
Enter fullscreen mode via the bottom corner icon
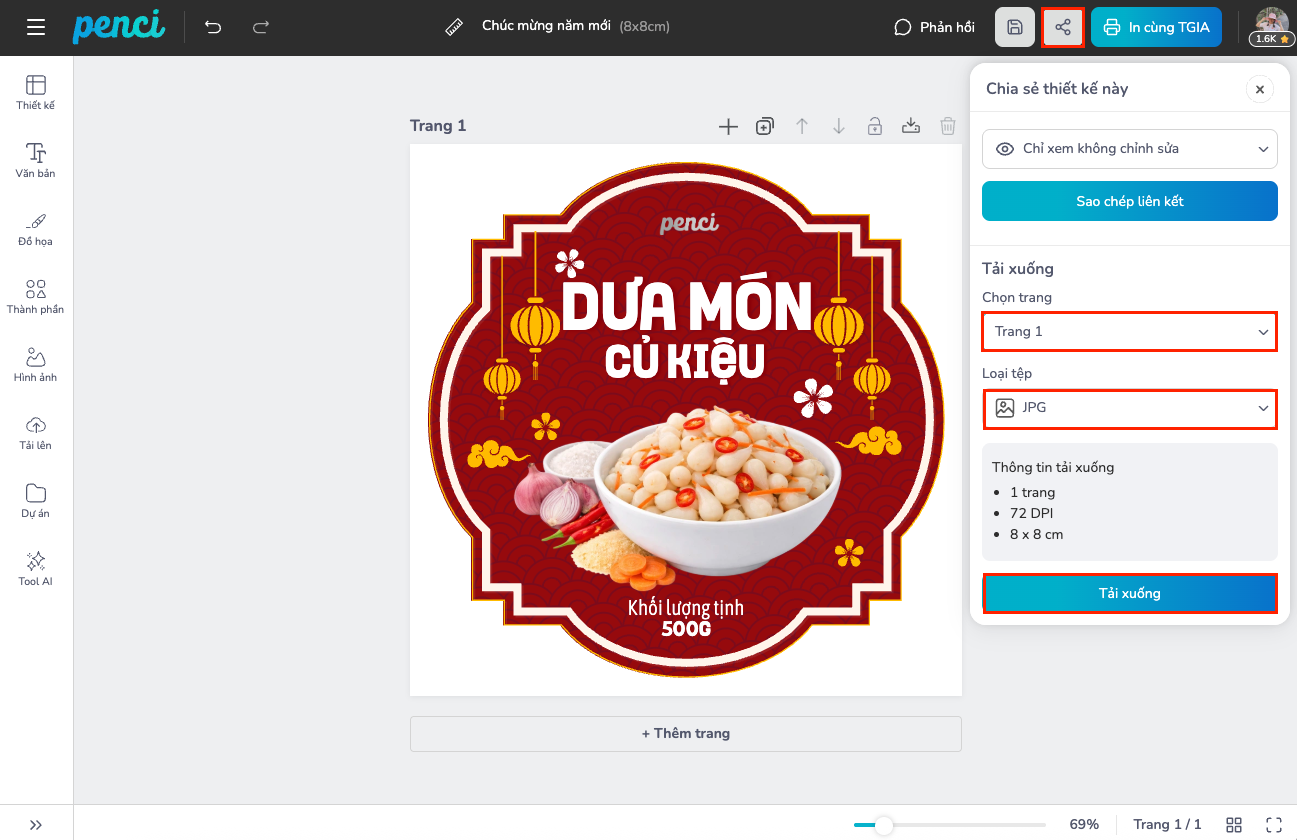point(1273,824)
